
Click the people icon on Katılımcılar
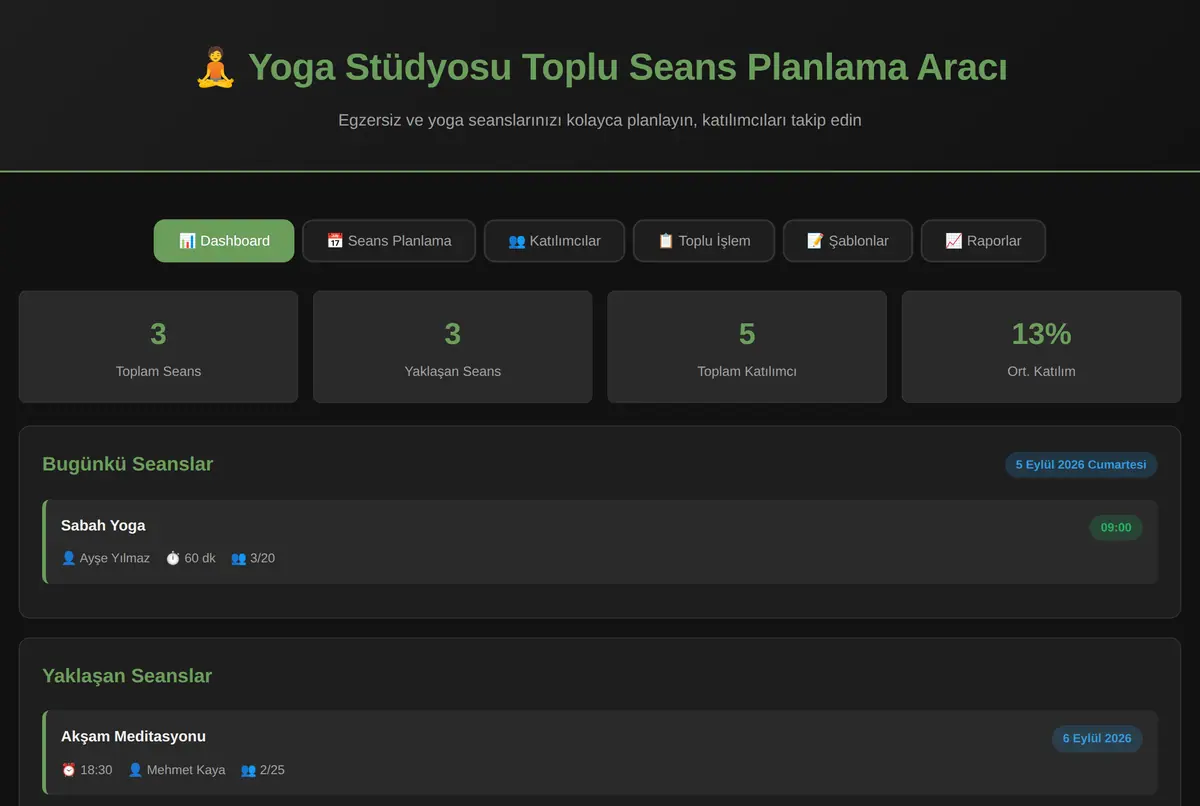516,241
